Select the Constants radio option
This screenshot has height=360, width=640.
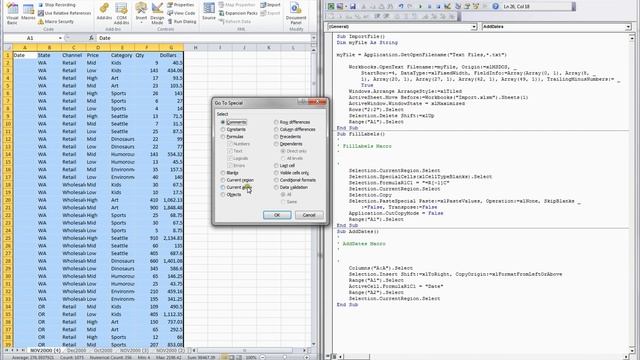point(233,129)
